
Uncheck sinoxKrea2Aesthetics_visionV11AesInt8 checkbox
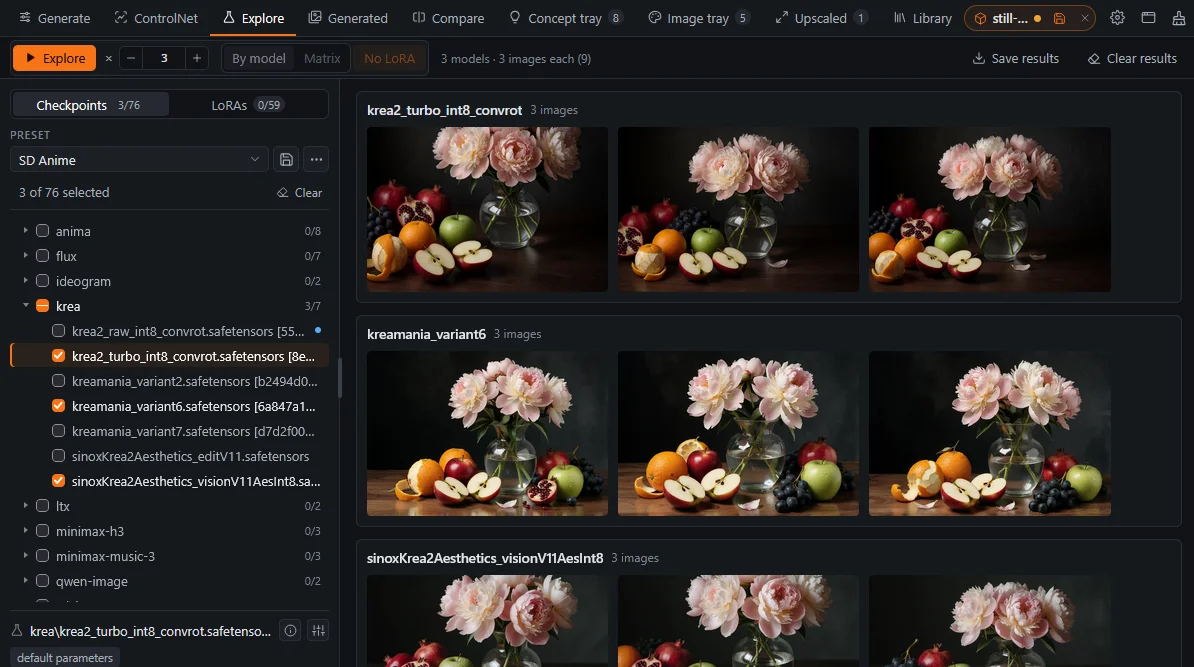click(59, 480)
